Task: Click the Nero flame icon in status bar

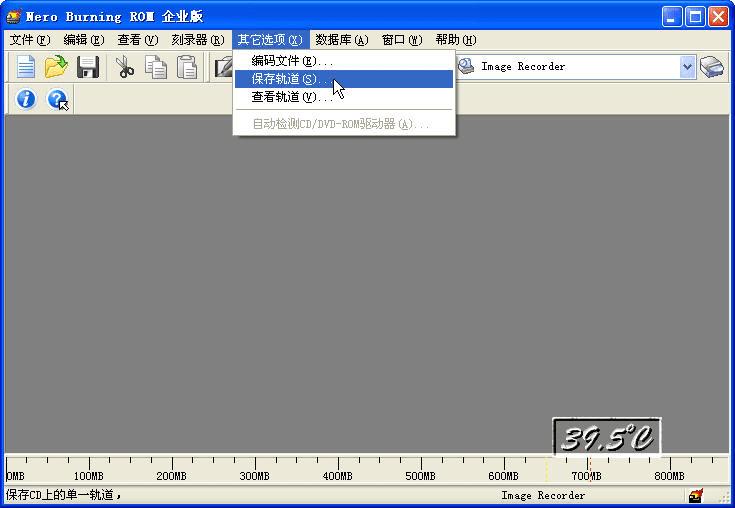Action: [x=696, y=495]
